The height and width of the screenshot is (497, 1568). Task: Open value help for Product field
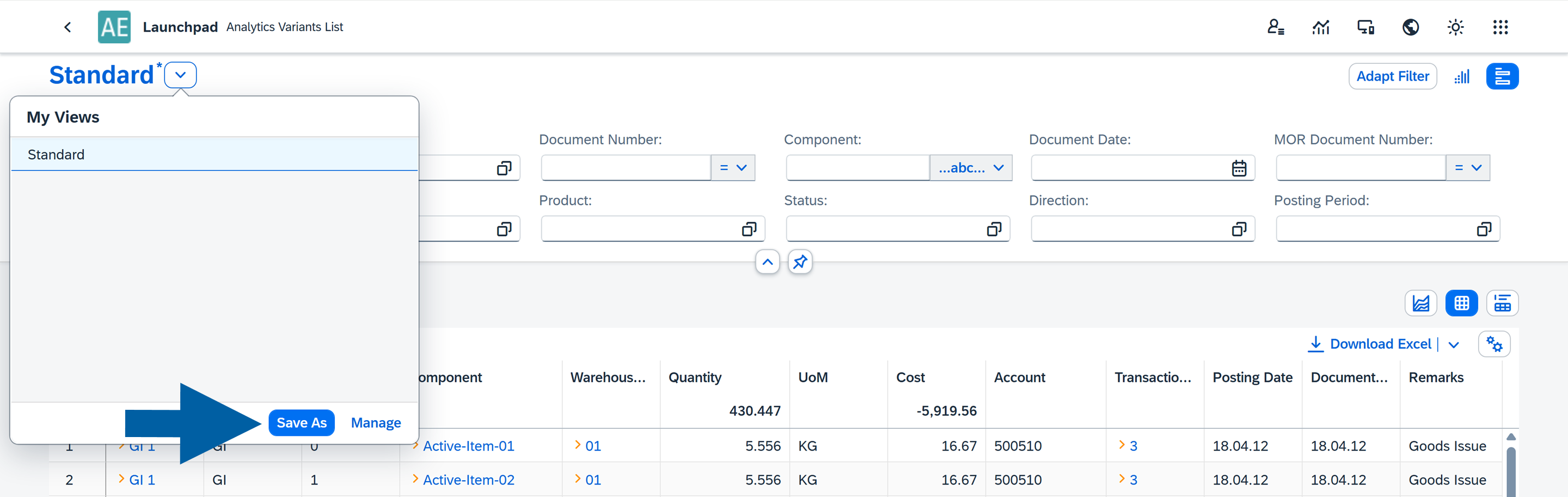tap(749, 229)
